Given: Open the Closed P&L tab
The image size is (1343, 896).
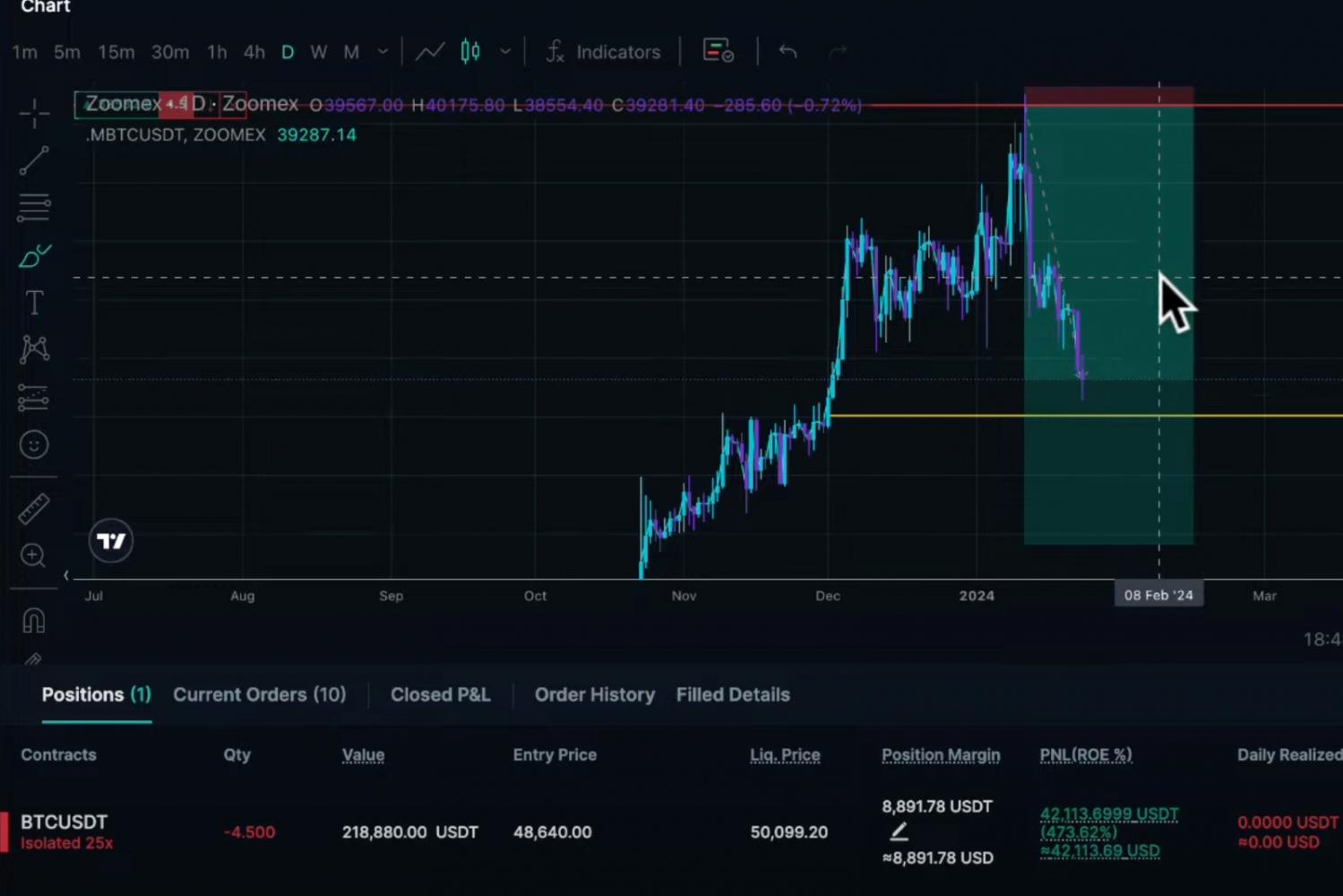Looking at the screenshot, I should (x=440, y=694).
